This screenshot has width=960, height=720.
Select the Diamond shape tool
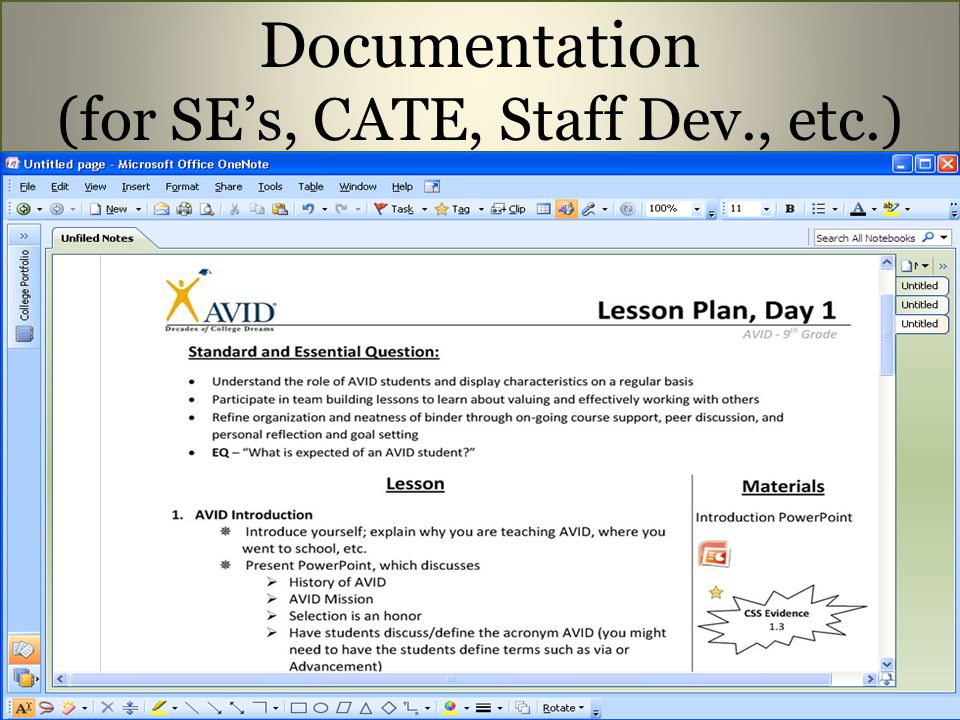[x=389, y=708]
